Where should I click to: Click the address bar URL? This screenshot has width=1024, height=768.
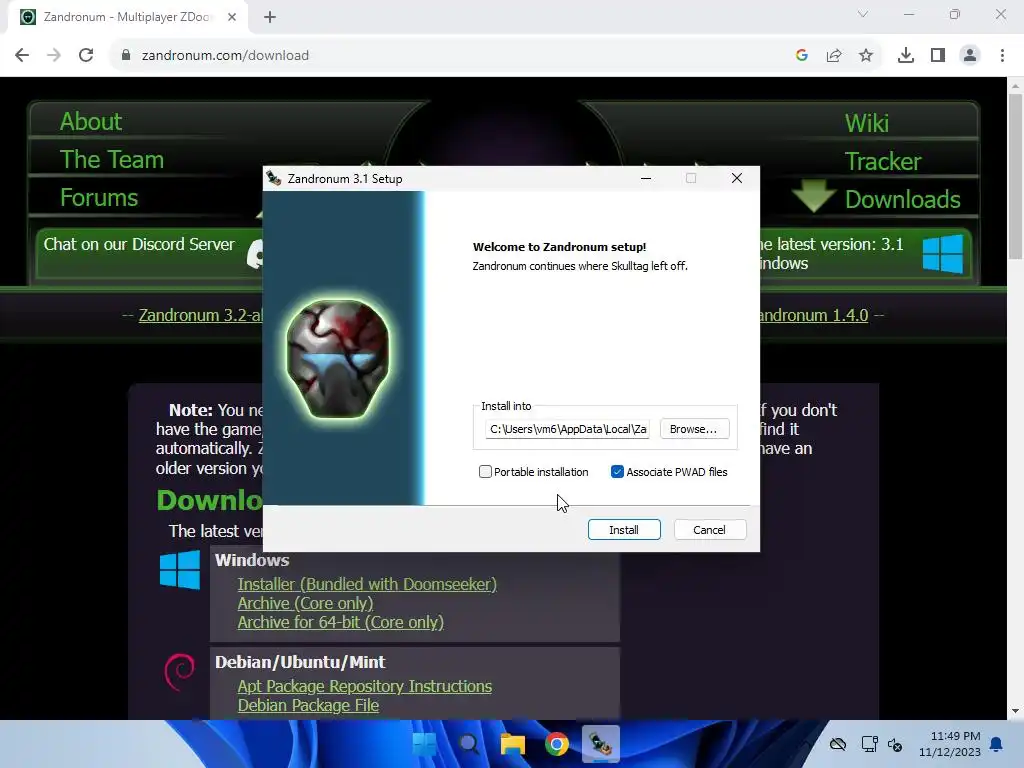(225, 55)
